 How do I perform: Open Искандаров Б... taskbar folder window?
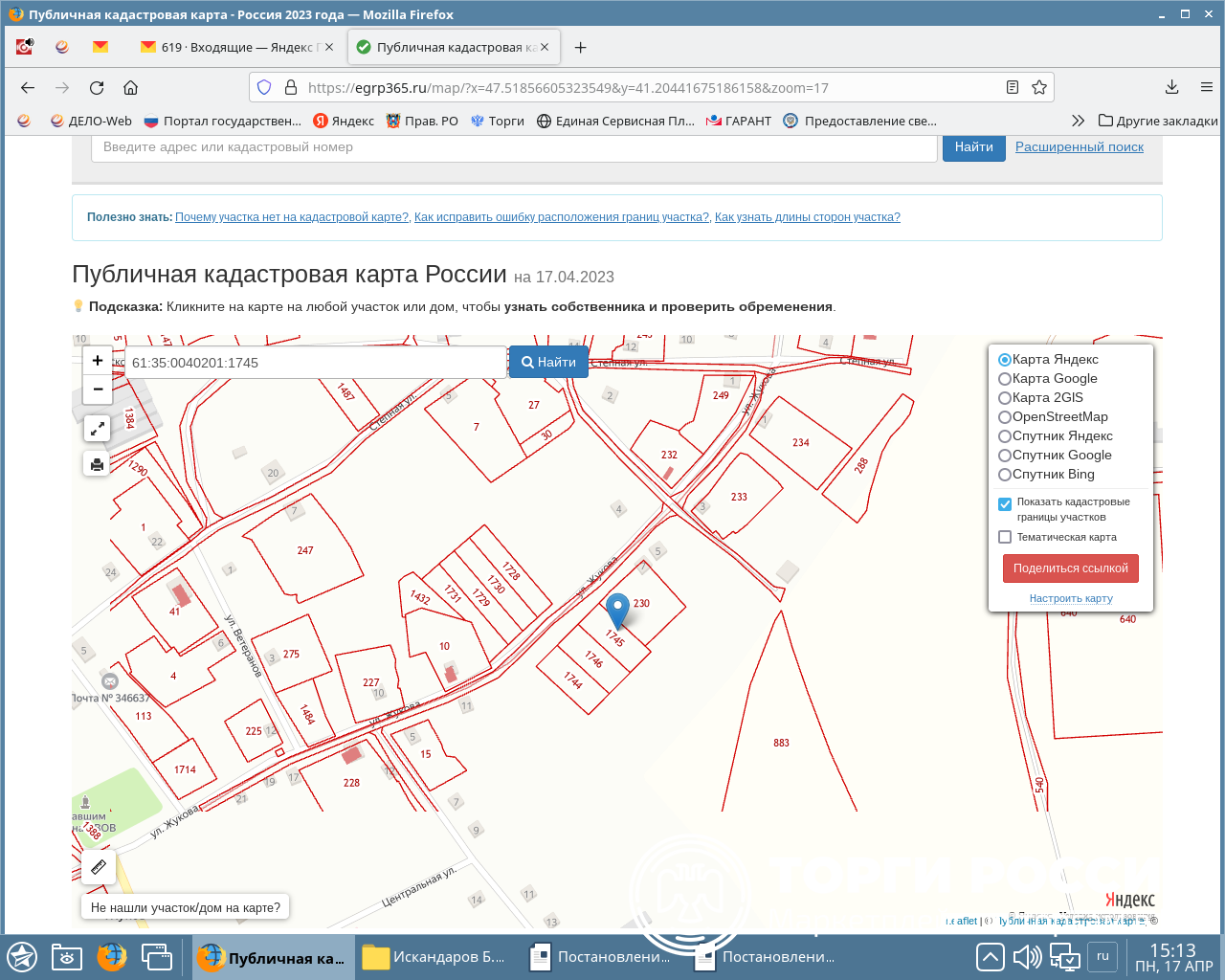[435, 957]
